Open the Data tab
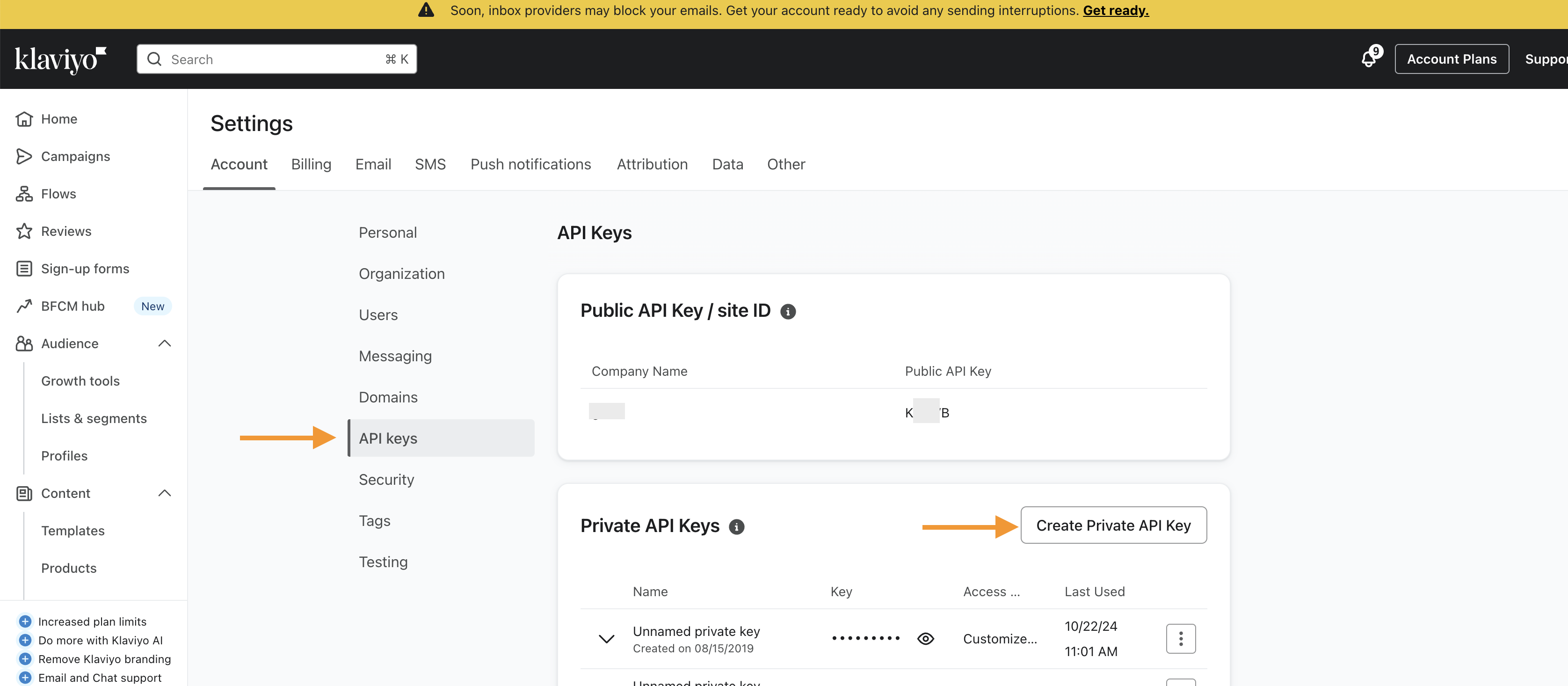The width and height of the screenshot is (1568, 686). [x=727, y=164]
